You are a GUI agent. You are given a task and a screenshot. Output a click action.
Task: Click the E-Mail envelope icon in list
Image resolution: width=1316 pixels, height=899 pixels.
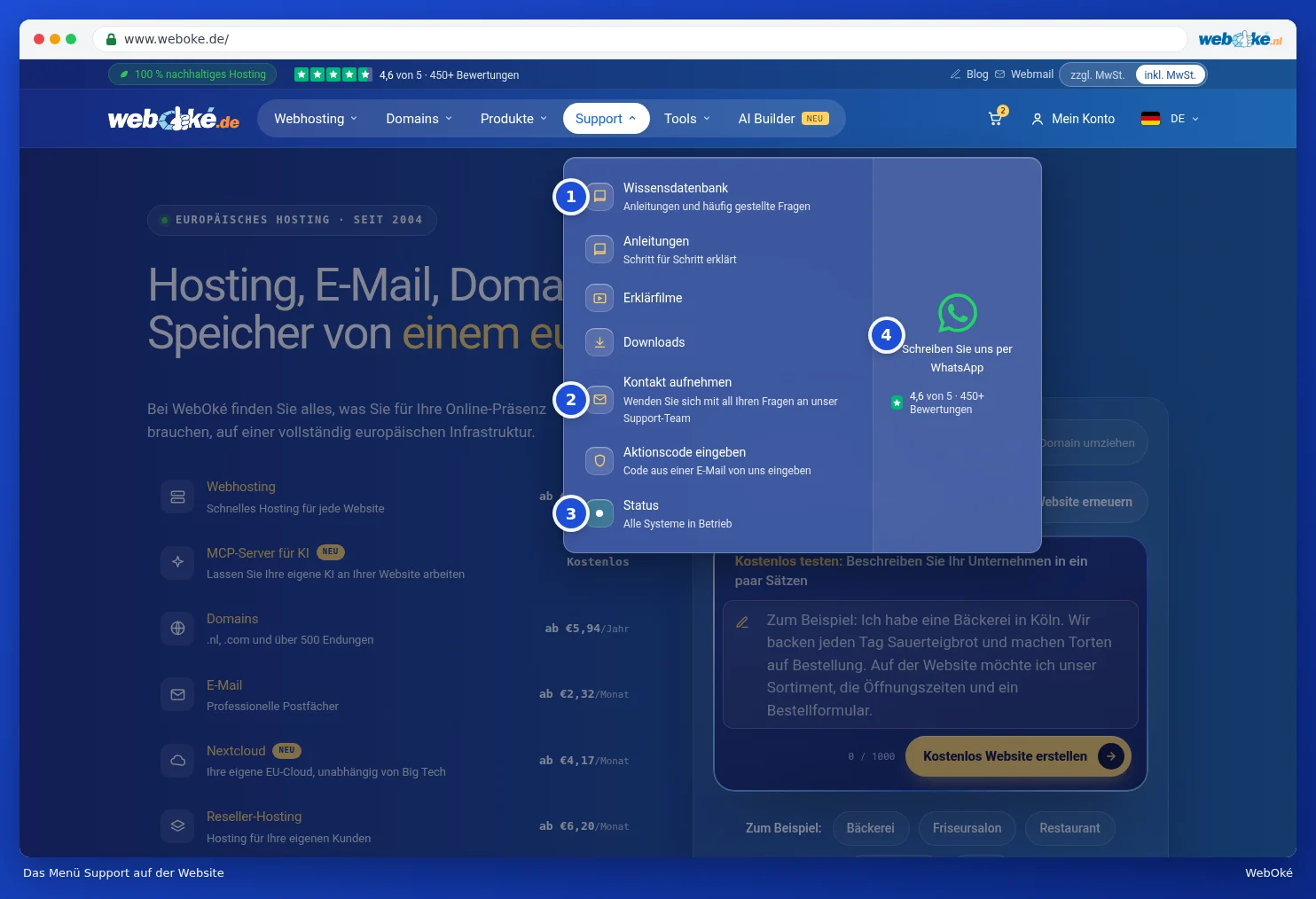177,694
